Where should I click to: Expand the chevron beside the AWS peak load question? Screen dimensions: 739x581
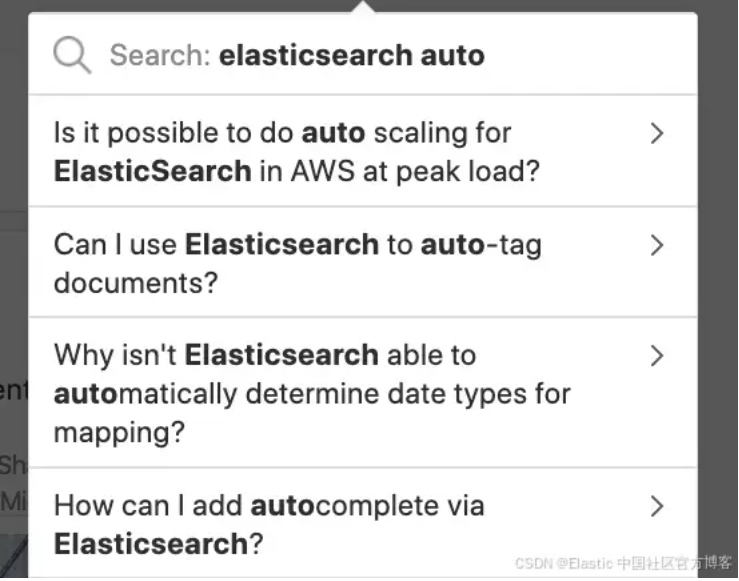(657, 134)
